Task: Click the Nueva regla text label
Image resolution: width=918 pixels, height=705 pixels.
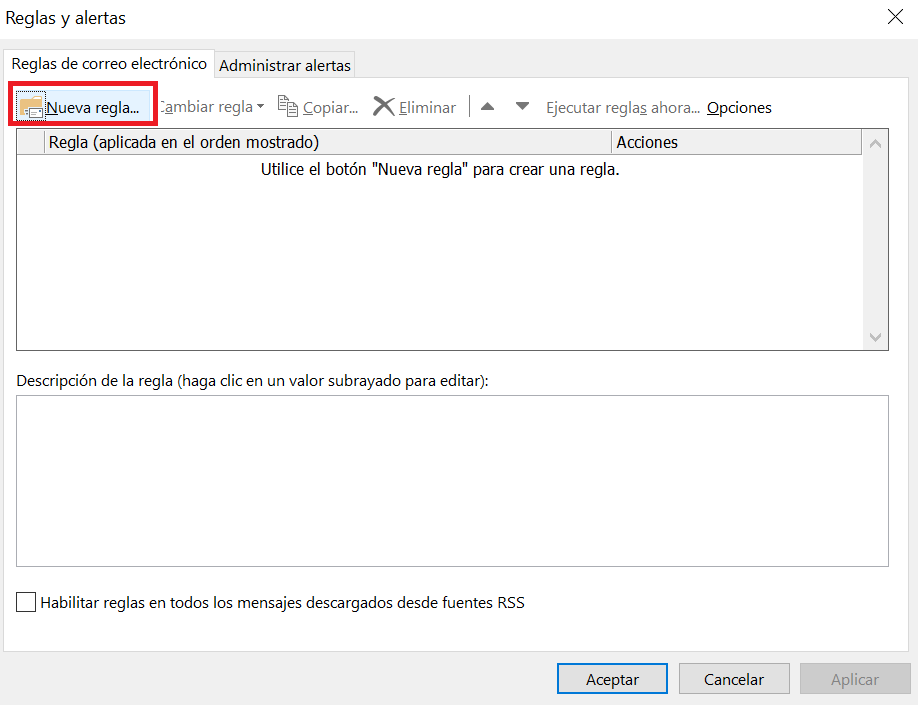Action: point(93,108)
